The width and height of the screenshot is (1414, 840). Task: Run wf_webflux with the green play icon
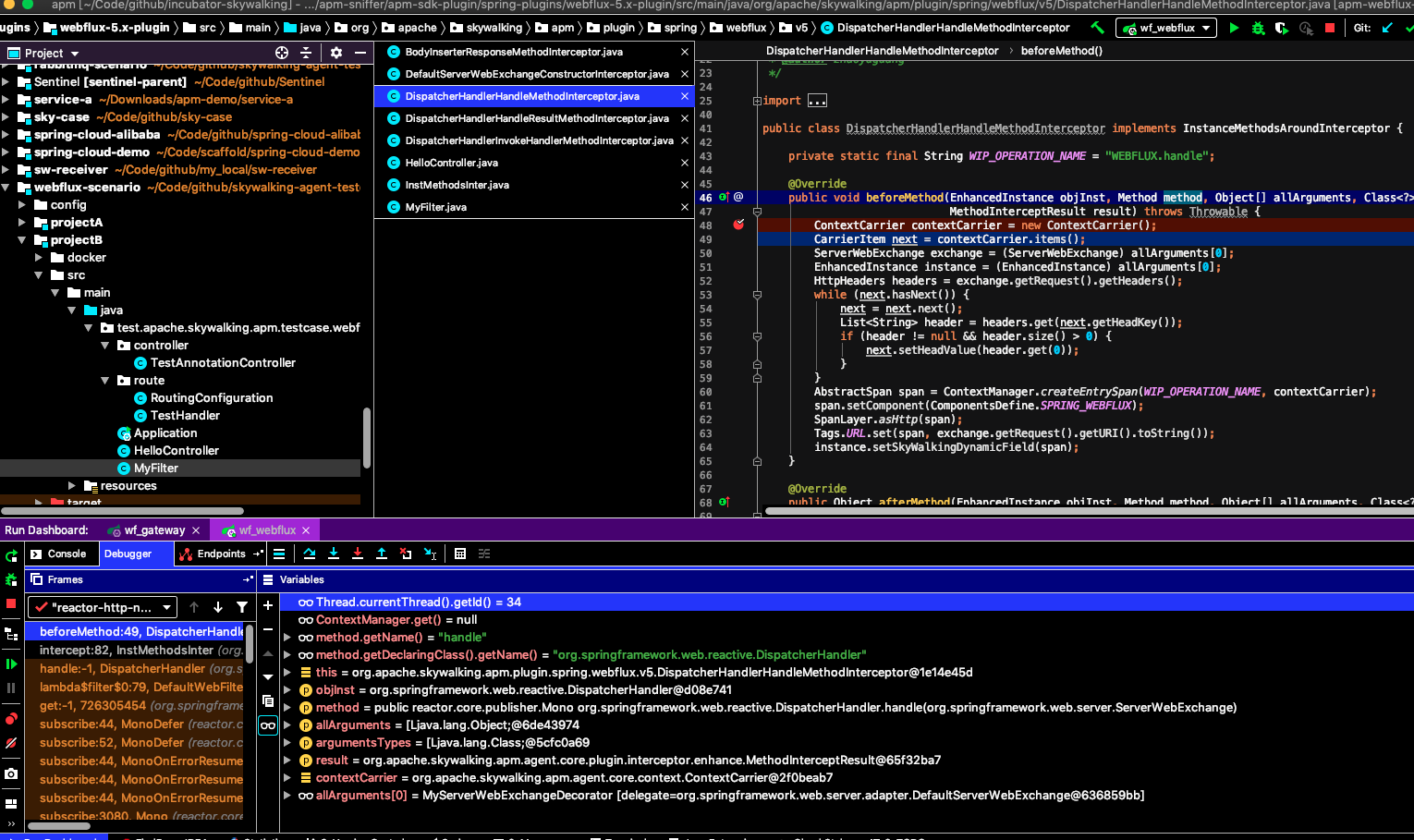pos(1234,28)
